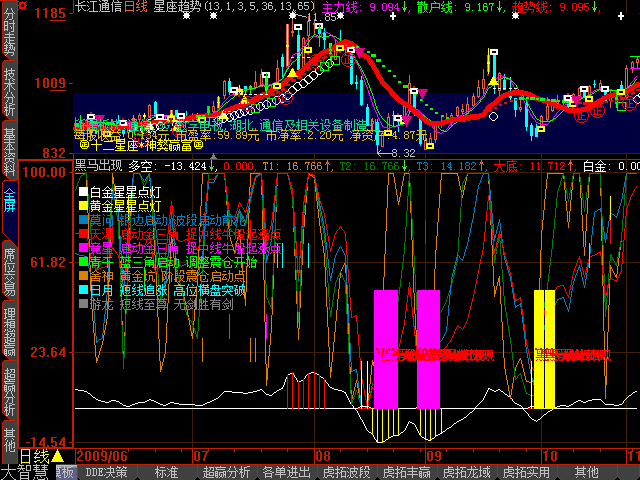
Task: Open the 分时走势 side tab
Action: click(x=9, y=39)
